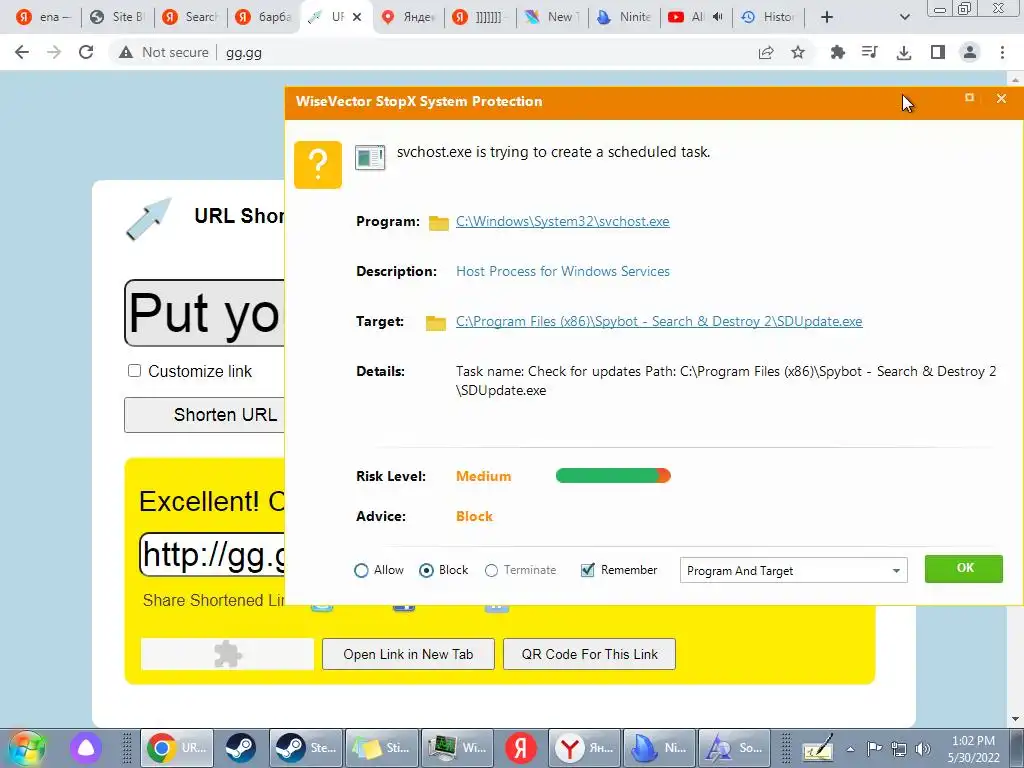Share this page icon in address bar
The height and width of the screenshot is (768, 1024).
[766, 52]
